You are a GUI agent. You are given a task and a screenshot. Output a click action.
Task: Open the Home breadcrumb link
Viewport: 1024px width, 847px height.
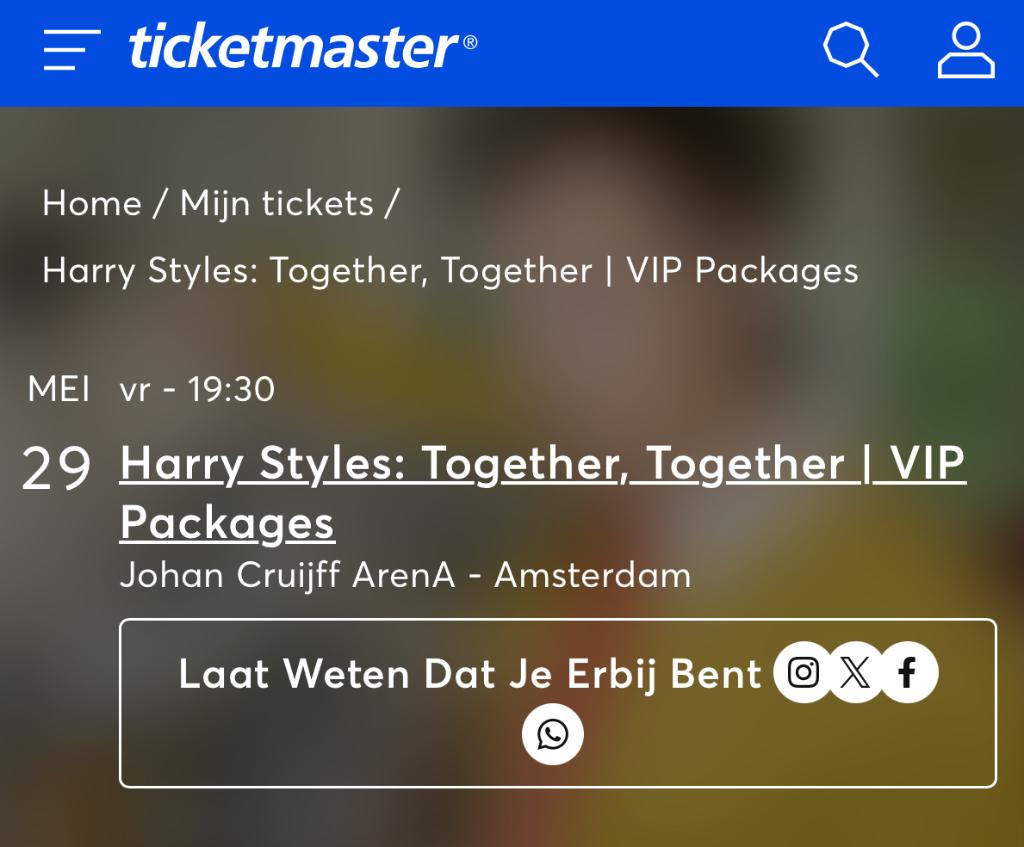(91, 203)
